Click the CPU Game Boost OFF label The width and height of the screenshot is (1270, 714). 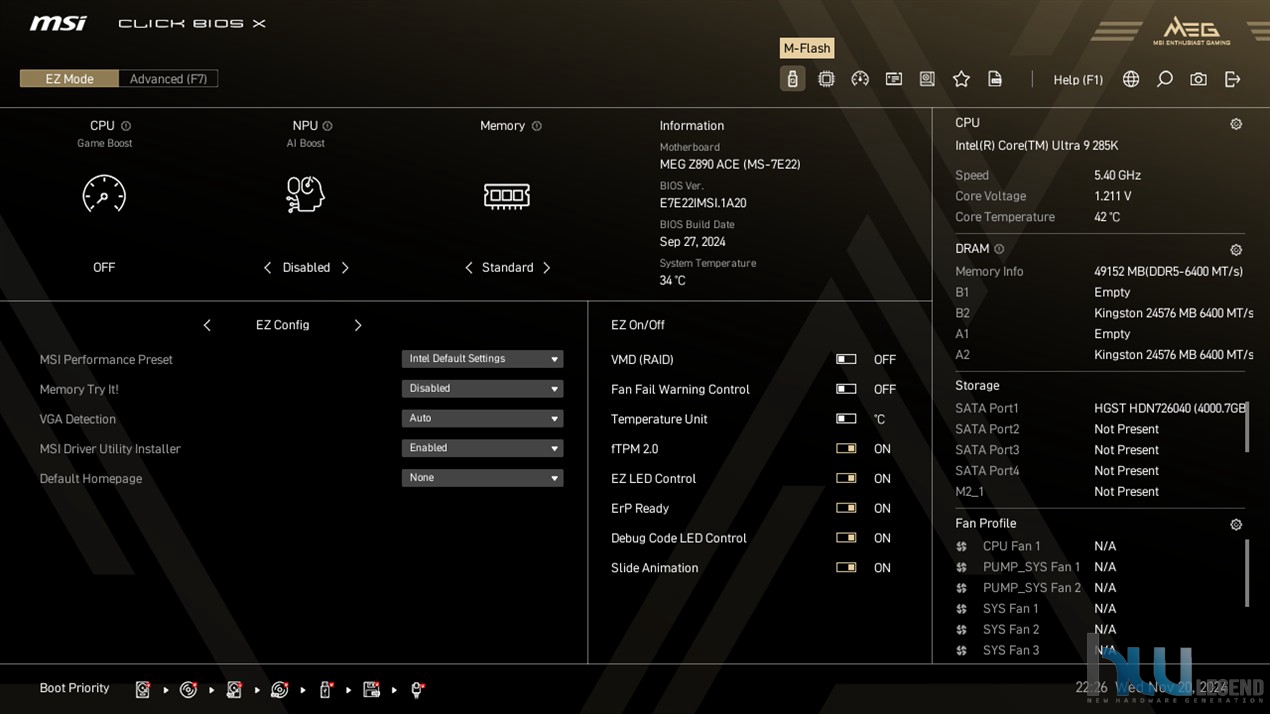(104, 268)
